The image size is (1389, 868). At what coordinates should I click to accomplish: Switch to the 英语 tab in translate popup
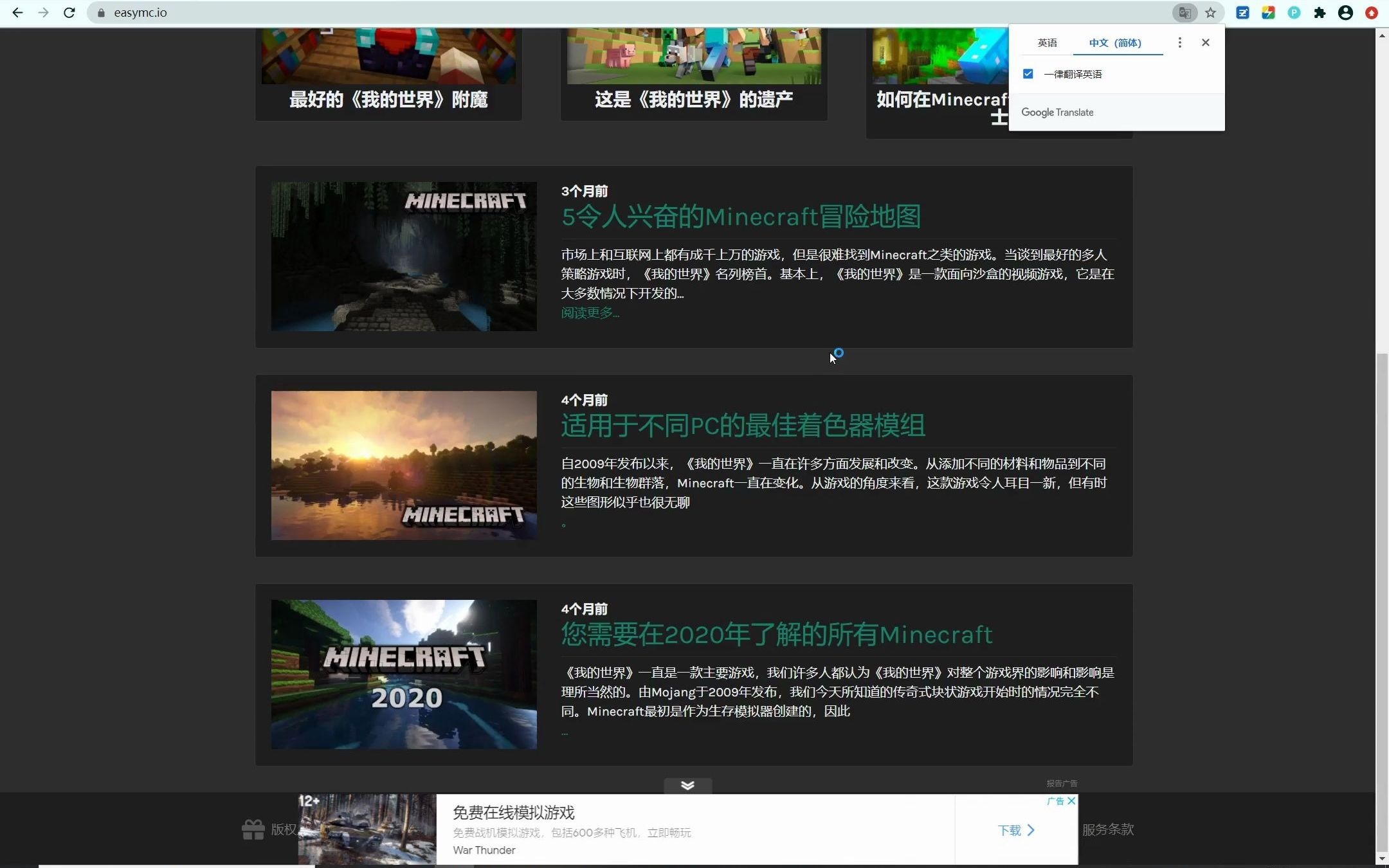click(1047, 42)
